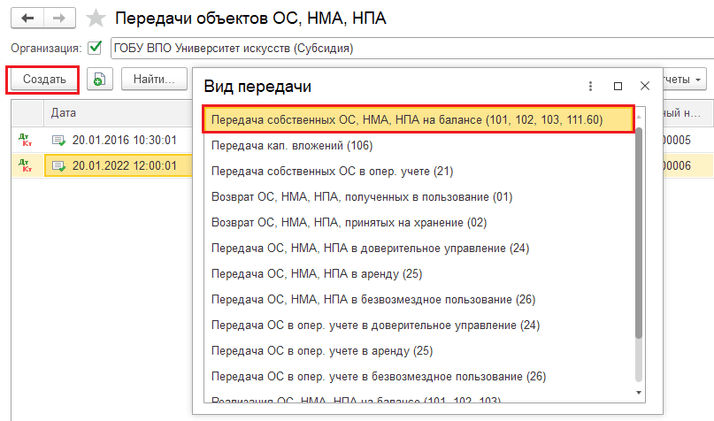Close the Вид передачи dialog
This screenshot has height=421, width=714.
pos(645,86)
